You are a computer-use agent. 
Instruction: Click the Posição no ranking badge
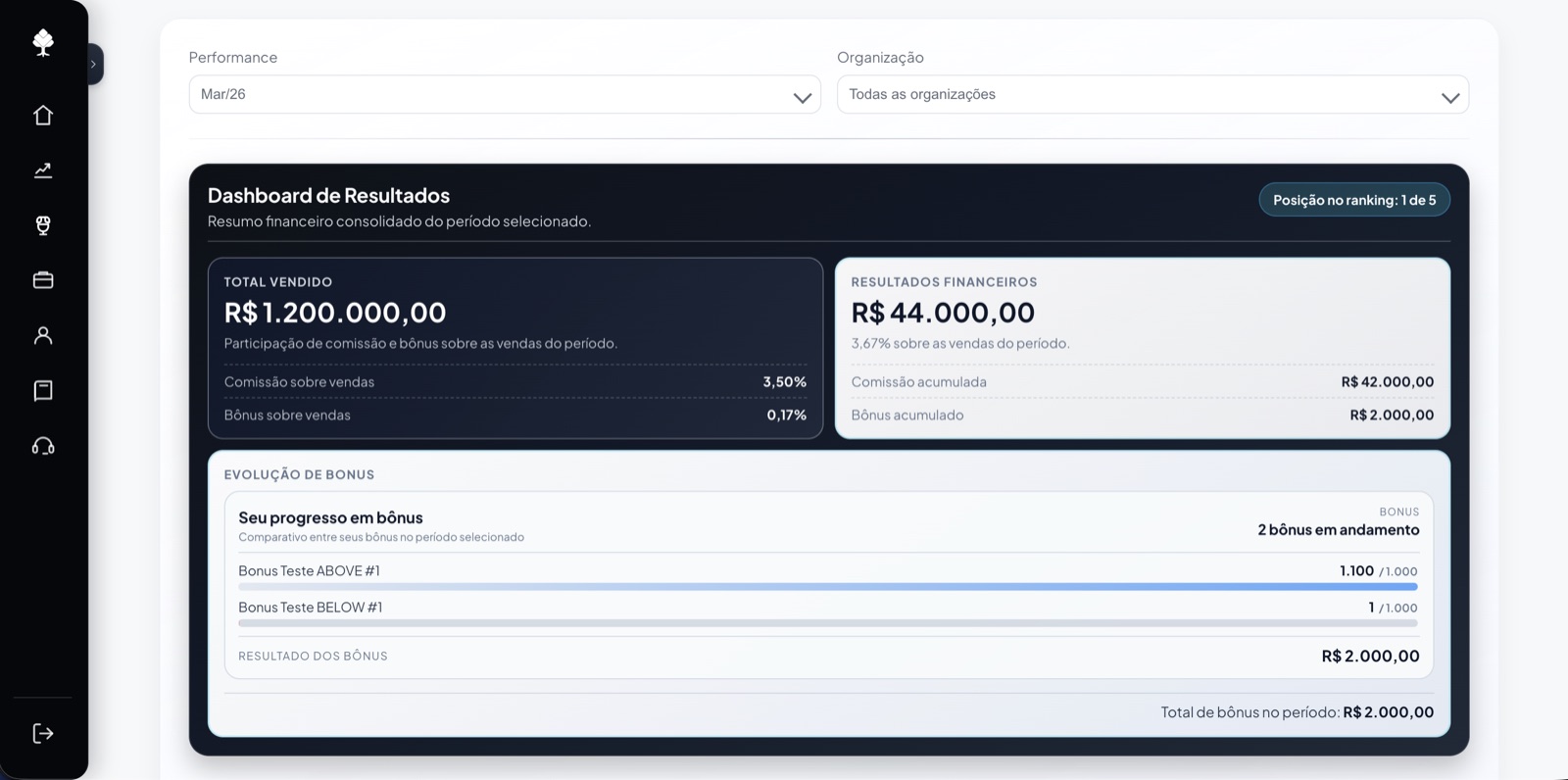click(1353, 200)
